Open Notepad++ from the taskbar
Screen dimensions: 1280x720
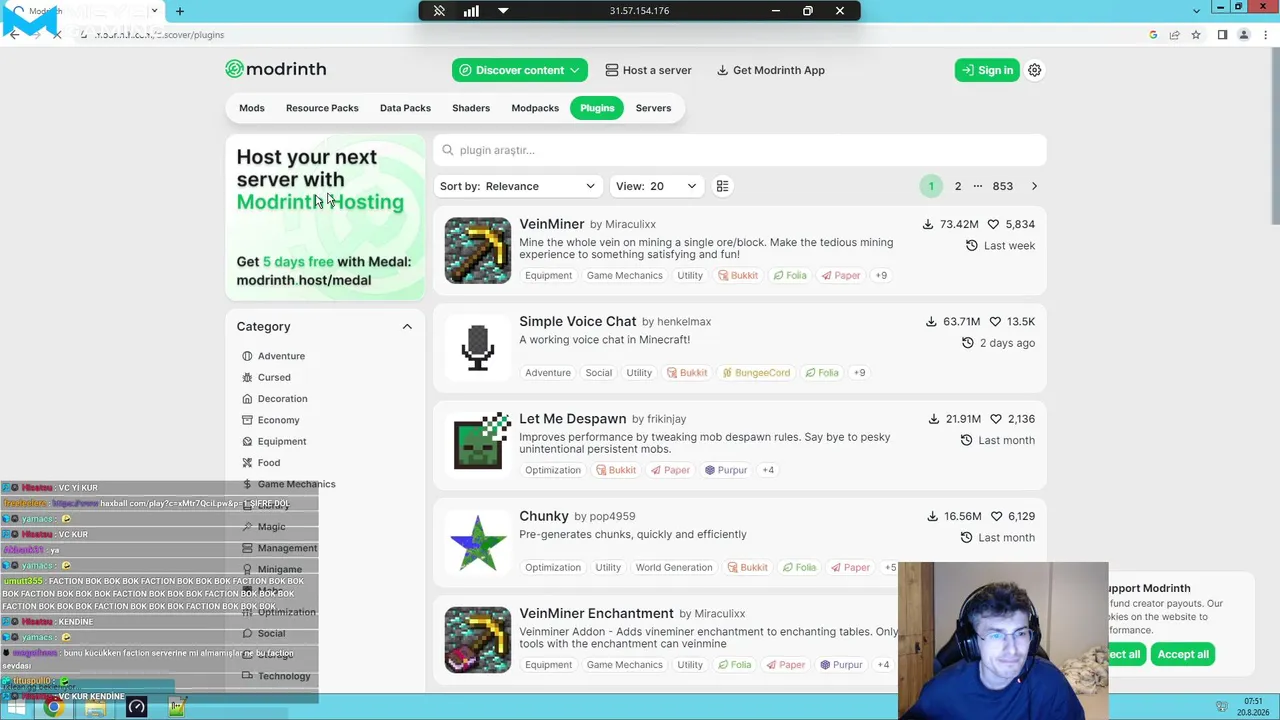tap(177, 708)
